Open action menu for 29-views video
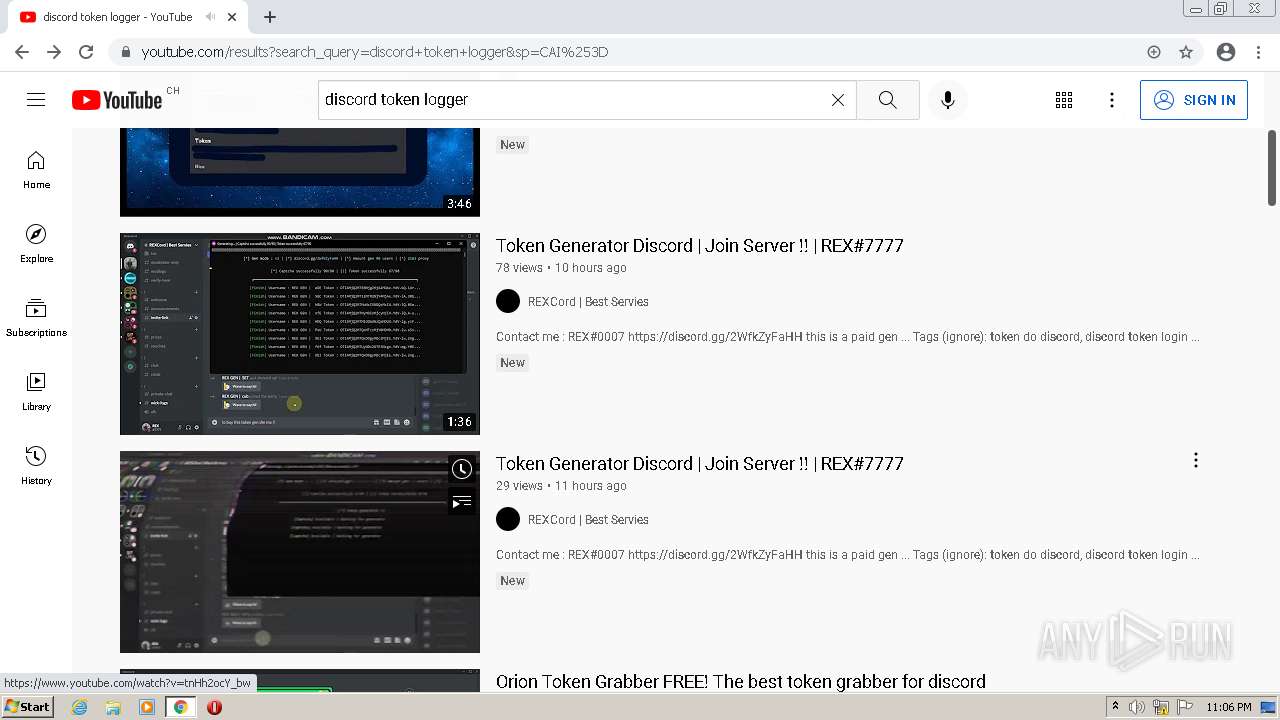The height and width of the screenshot is (720, 1280). click(1196, 460)
